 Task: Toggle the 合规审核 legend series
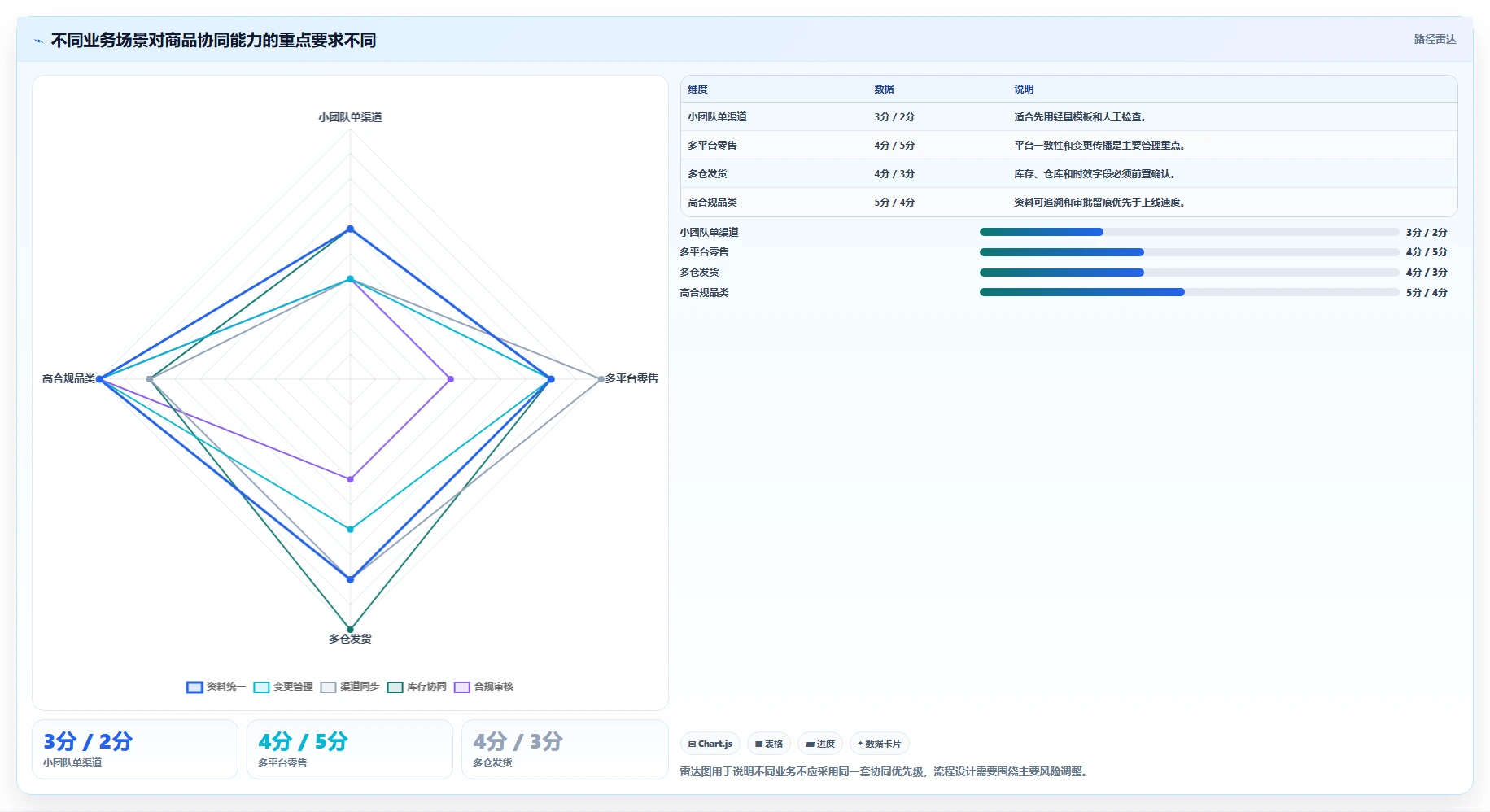[x=483, y=687]
